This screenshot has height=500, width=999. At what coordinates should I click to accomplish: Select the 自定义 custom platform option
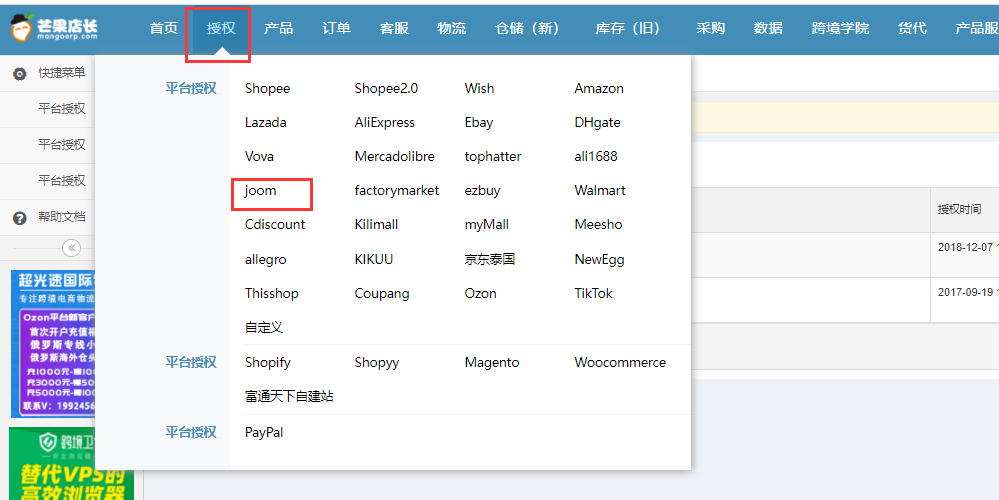tap(264, 327)
